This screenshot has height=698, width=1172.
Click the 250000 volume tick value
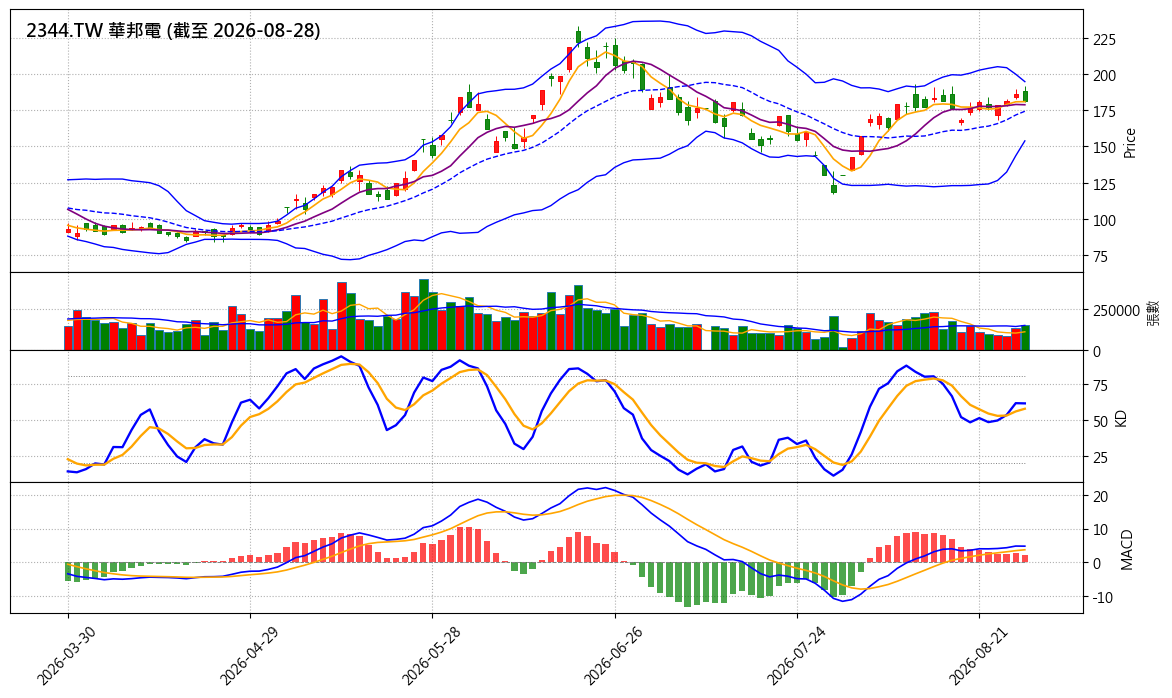click(x=1116, y=310)
